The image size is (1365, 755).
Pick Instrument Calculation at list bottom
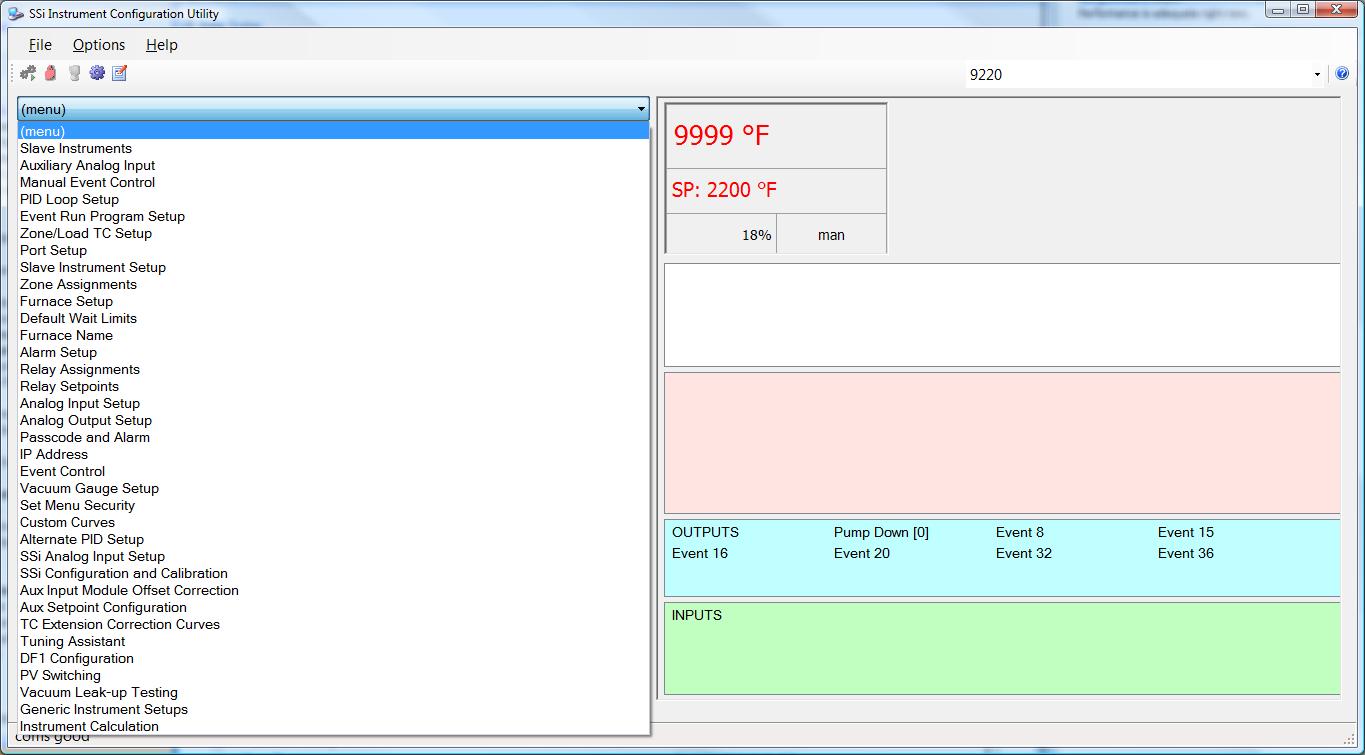333,726
